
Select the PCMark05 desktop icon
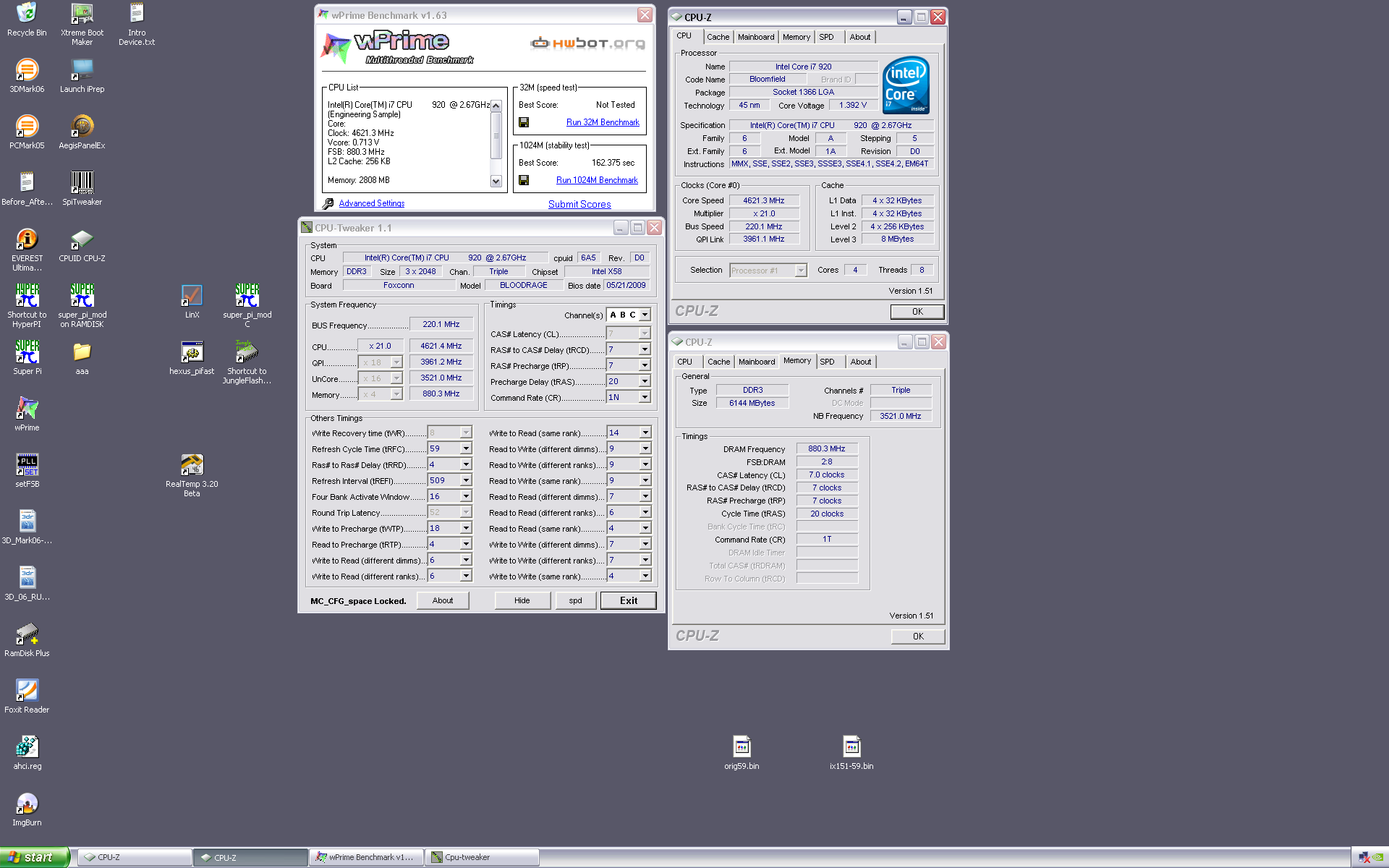click(27, 132)
